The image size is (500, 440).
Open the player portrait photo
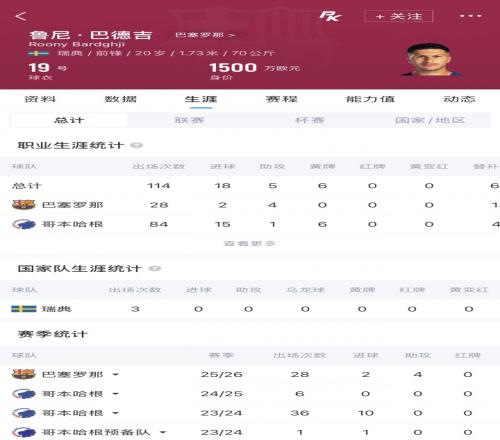(x=431, y=60)
